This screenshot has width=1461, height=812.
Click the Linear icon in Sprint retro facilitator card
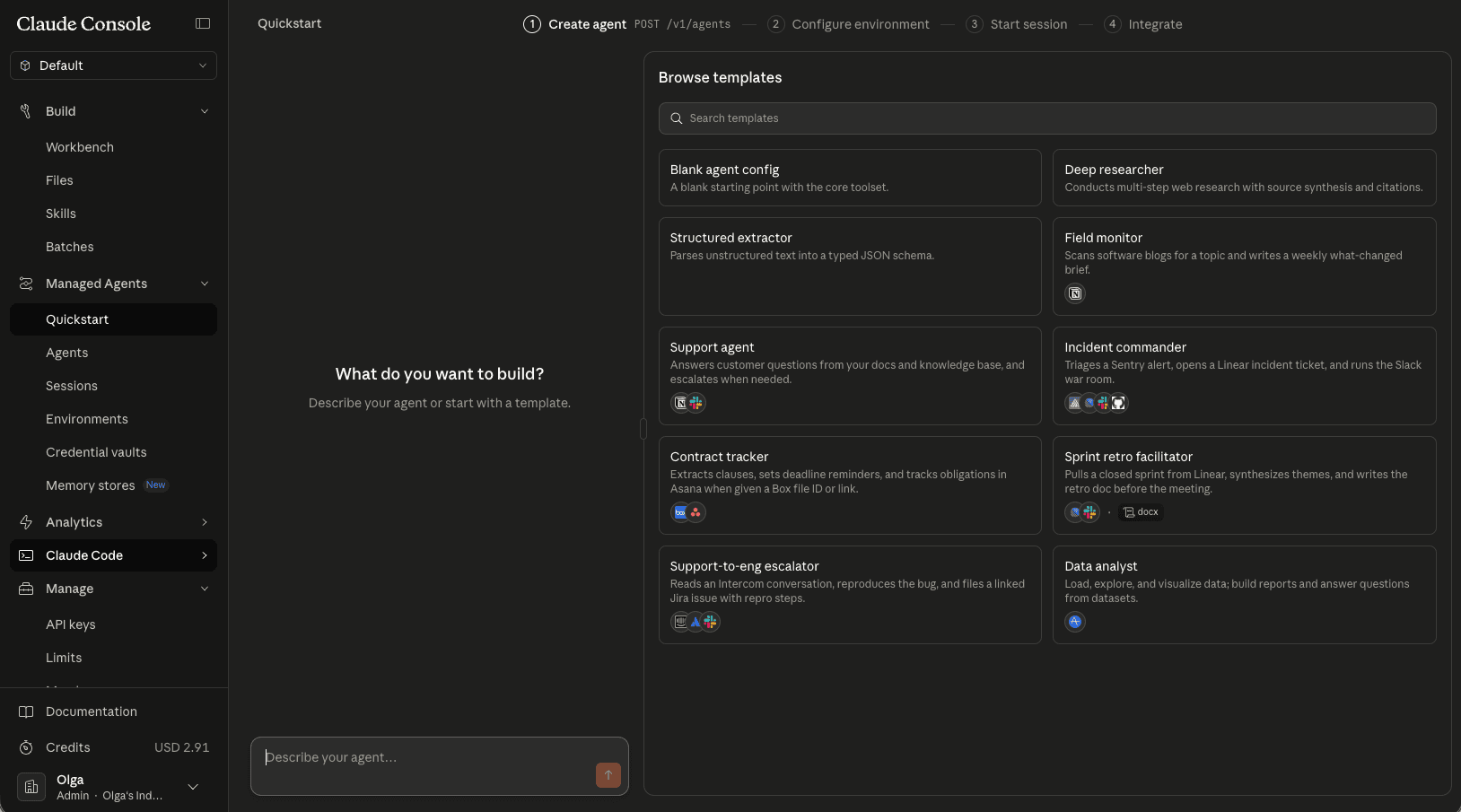(x=1074, y=512)
